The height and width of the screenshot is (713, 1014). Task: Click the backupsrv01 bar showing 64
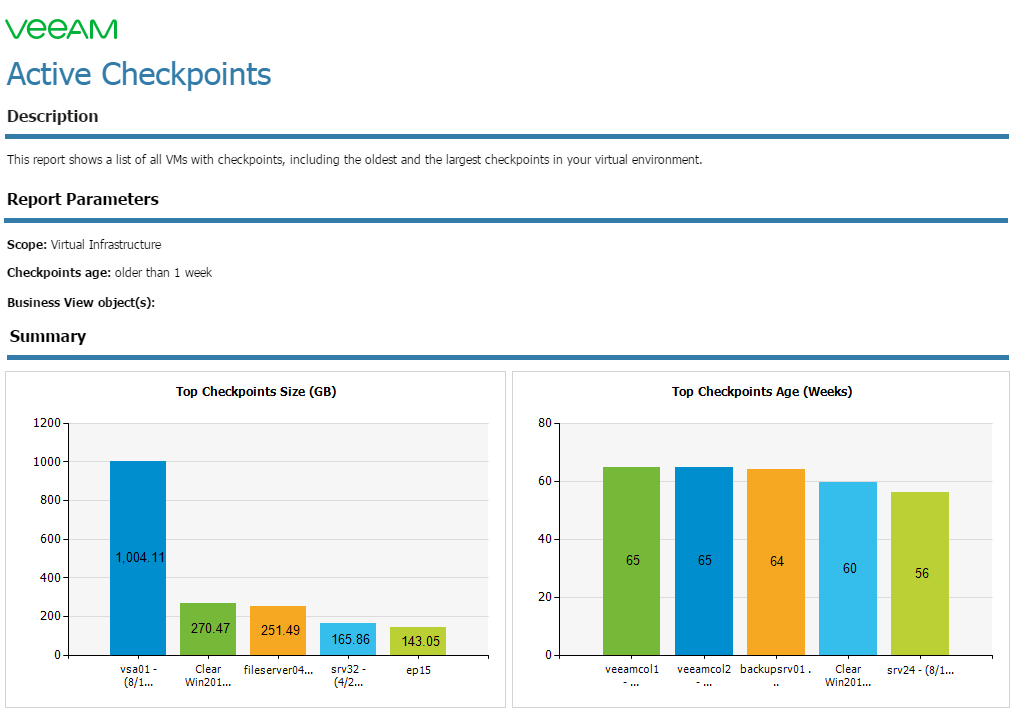click(776, 562)
